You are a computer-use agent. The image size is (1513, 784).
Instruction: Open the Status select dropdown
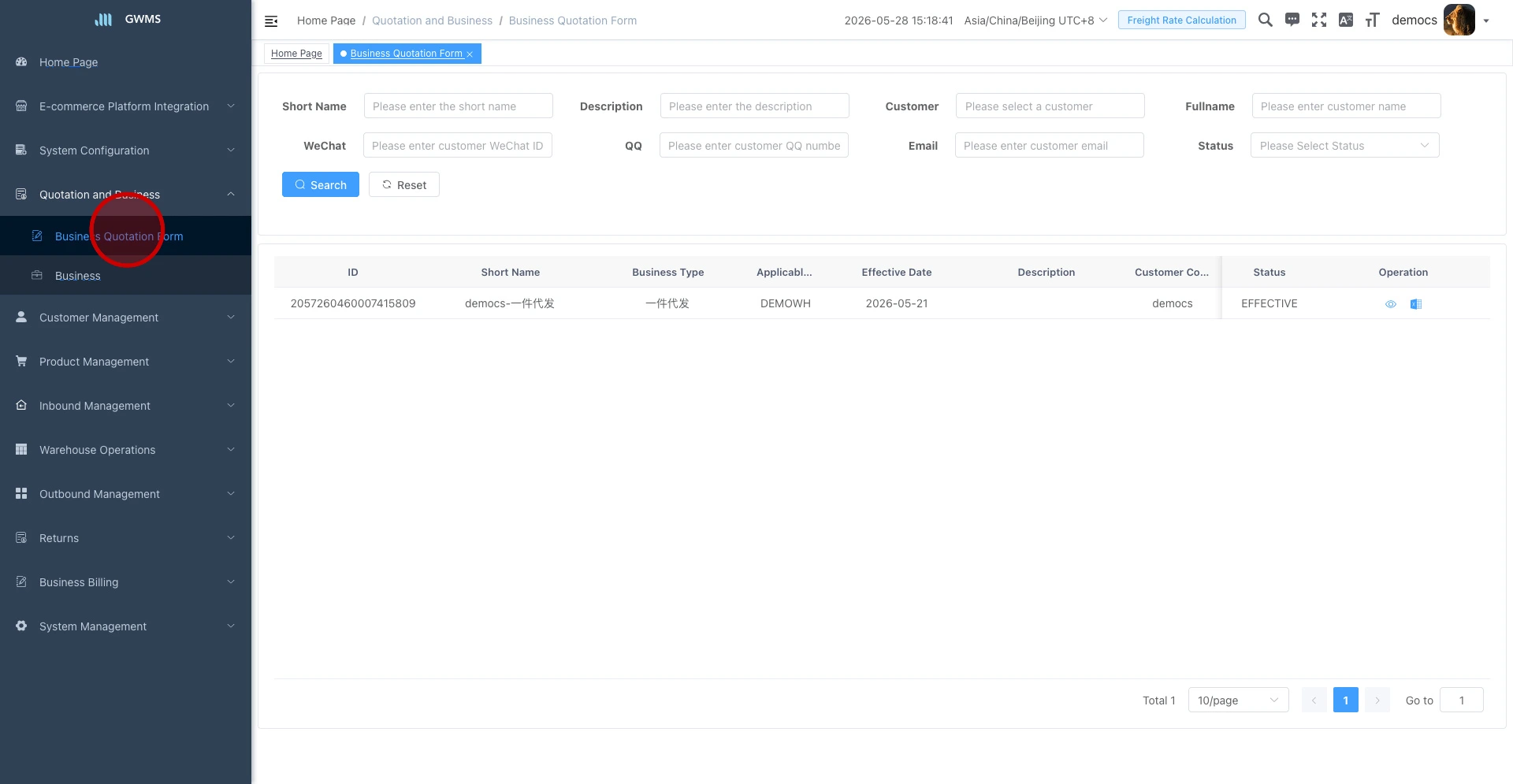(x=1344, y=145)
